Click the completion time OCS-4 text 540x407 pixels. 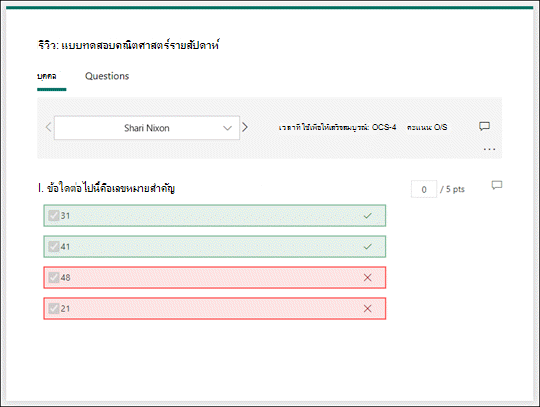pos(337,127)
